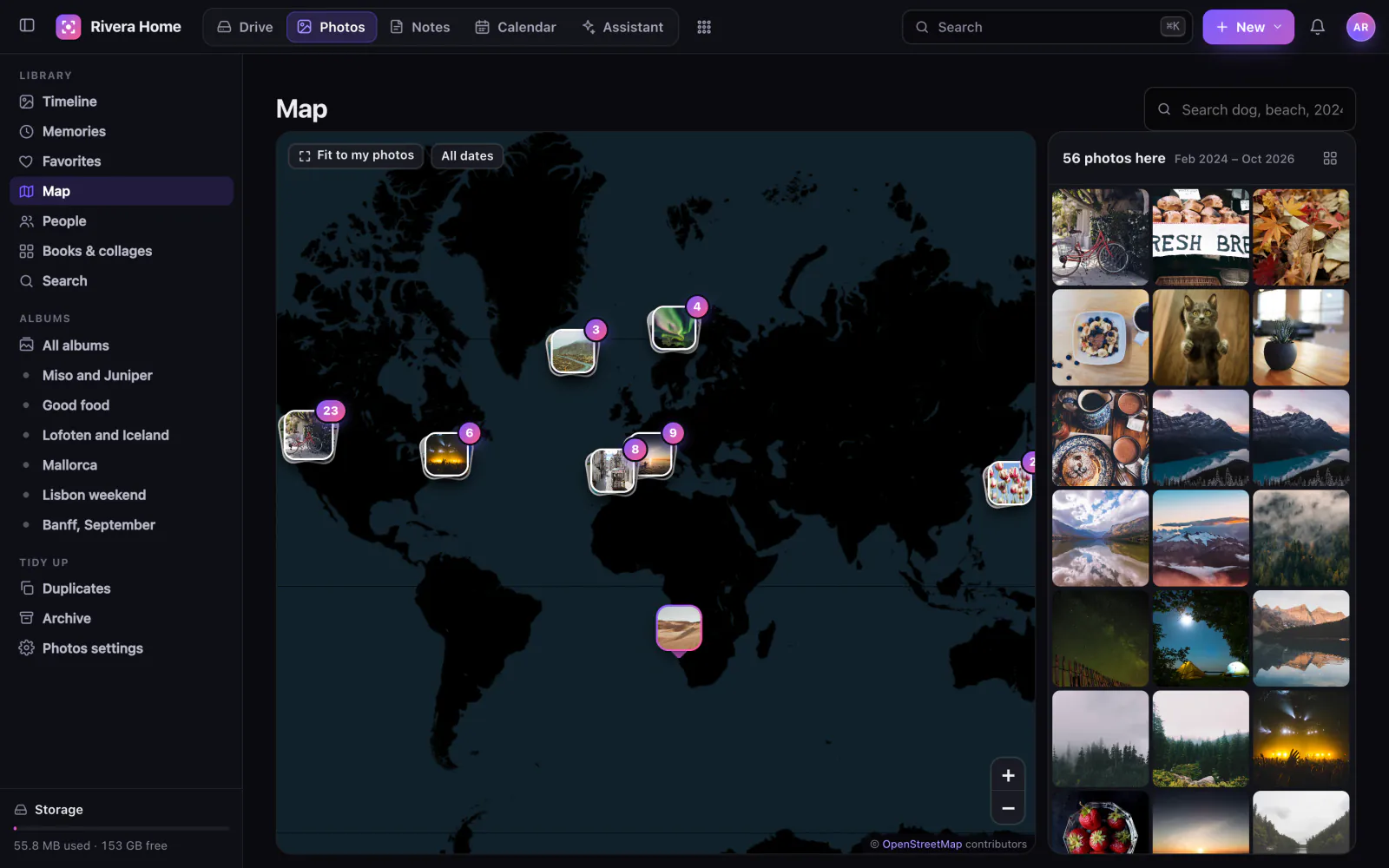
Task: Click Fit to my photos button
Action: point(356,156)
